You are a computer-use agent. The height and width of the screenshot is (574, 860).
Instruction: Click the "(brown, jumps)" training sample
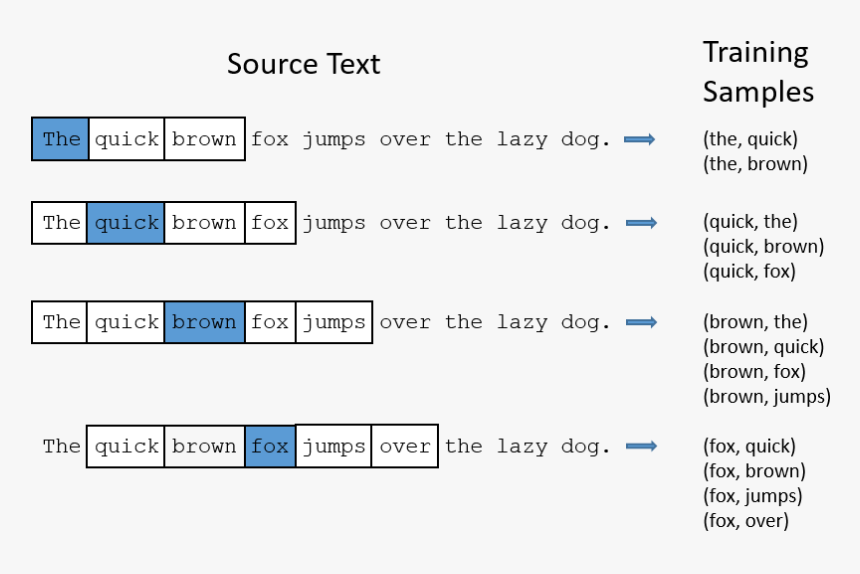(767, 396)
